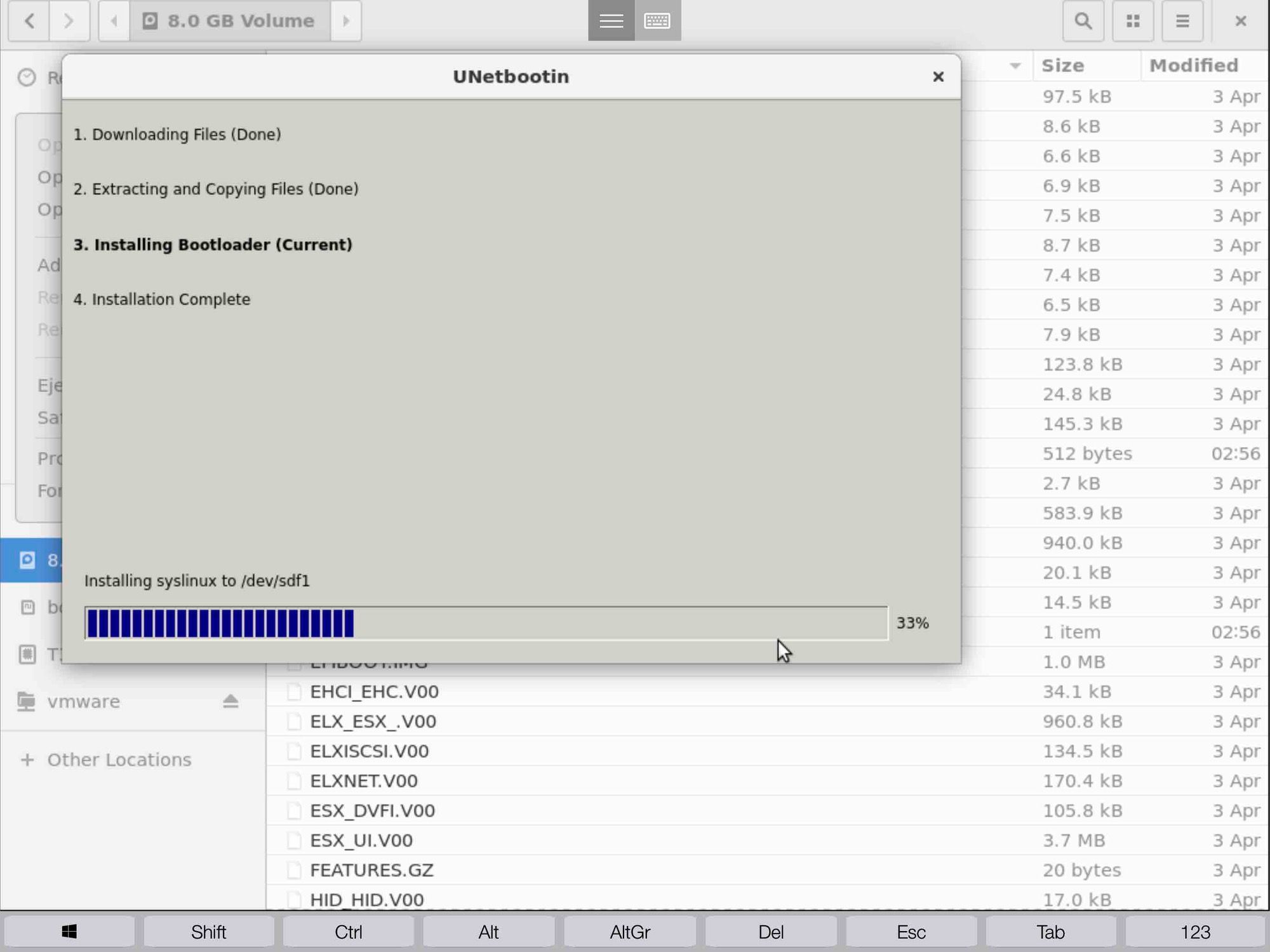The height and width of the screenshot is (952, 1270).
Task: Click step 2 Extracting and Copying Files label
Action: tap(216, 189)
